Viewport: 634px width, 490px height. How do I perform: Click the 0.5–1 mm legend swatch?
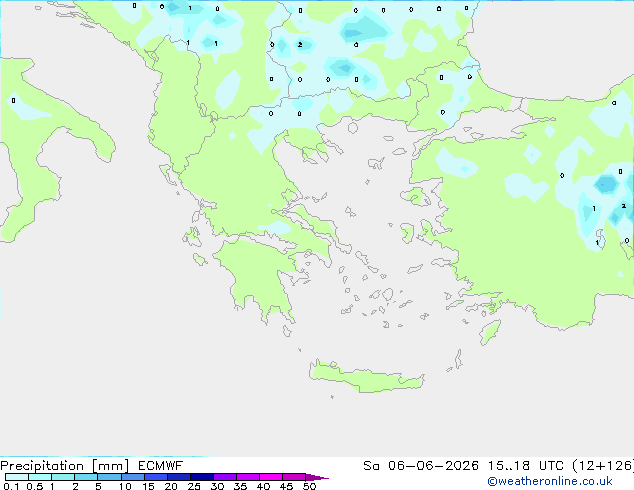click(40, 477)
